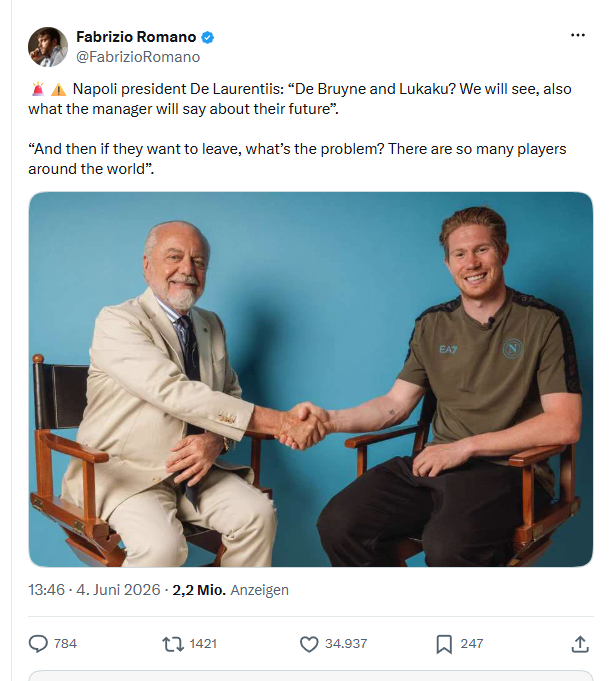This screenshot has width=610, height=681.
Task: Click the yellow warning sign emoji
Action: coord(58,89)
